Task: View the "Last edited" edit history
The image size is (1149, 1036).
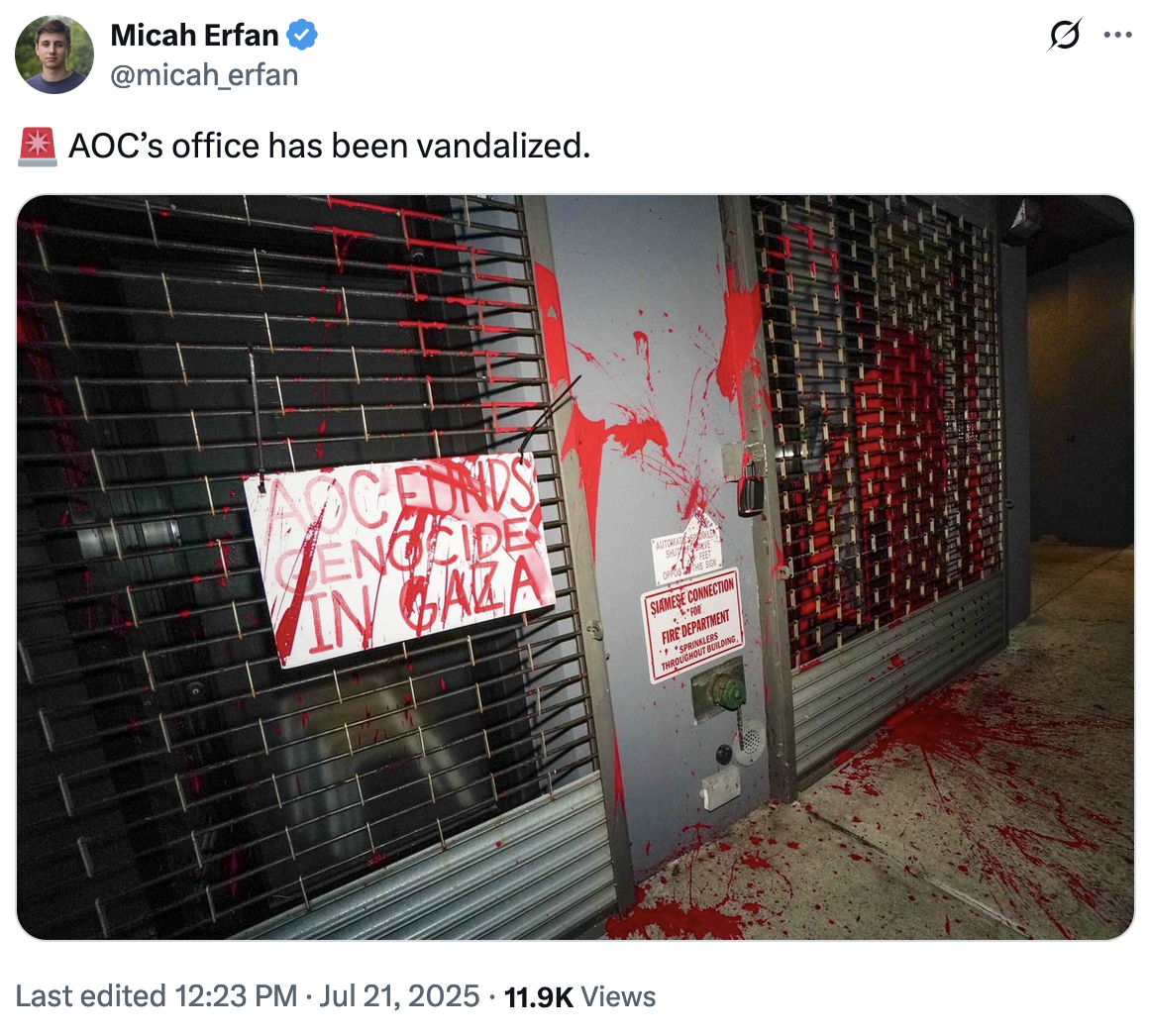Action: coord(91,996)
